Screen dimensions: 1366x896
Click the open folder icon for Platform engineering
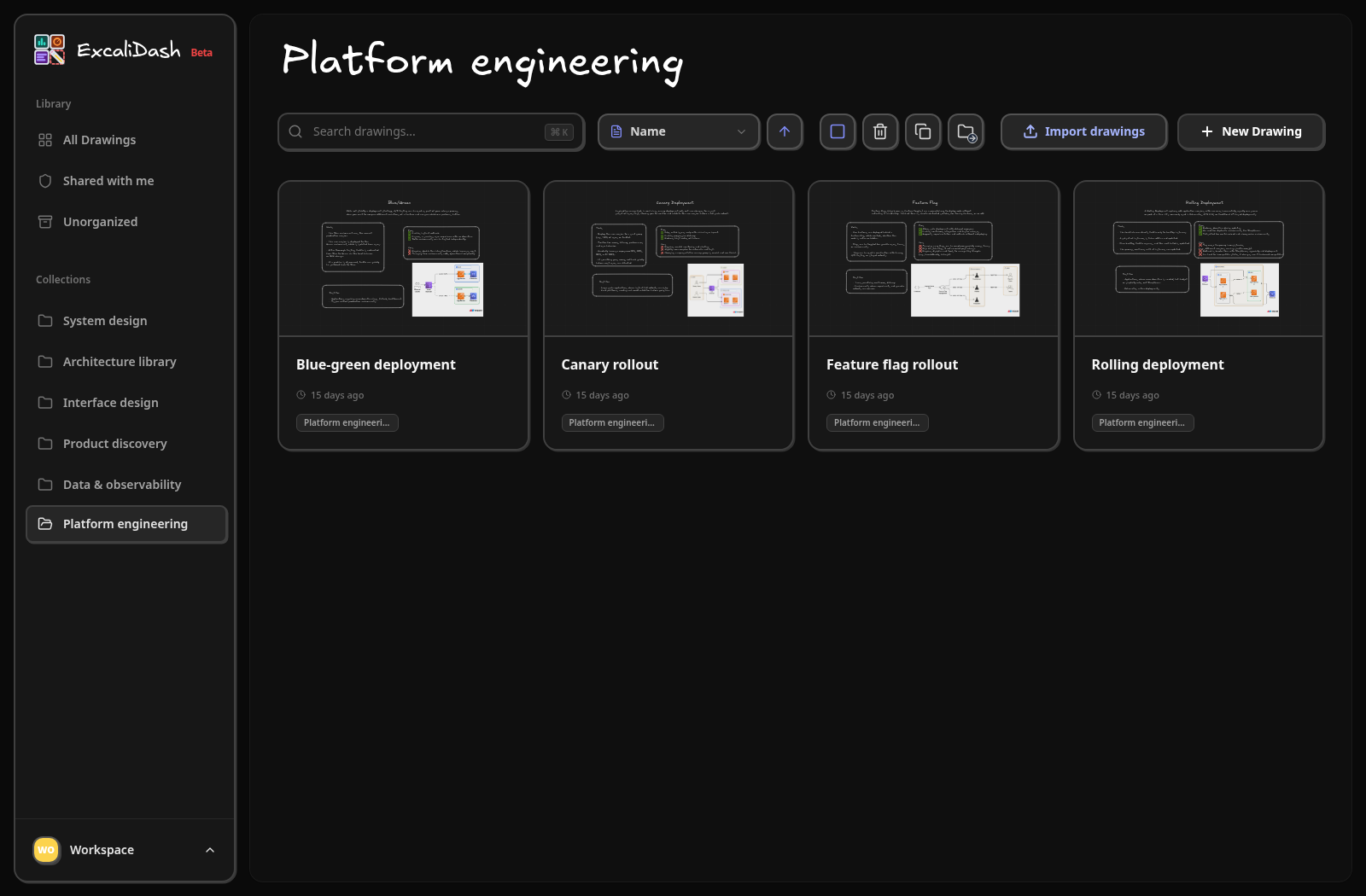(x=45, y=524)
